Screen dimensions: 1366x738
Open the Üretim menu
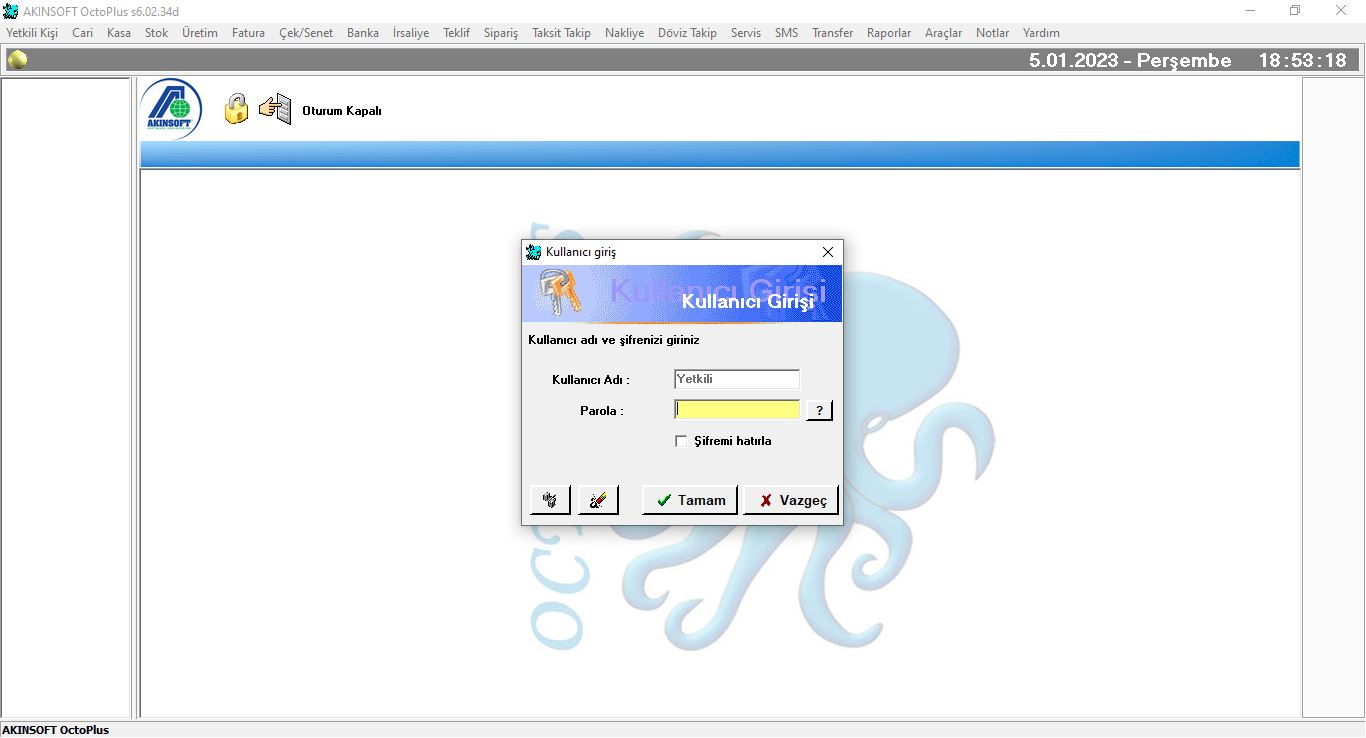(x=200, y=33)
